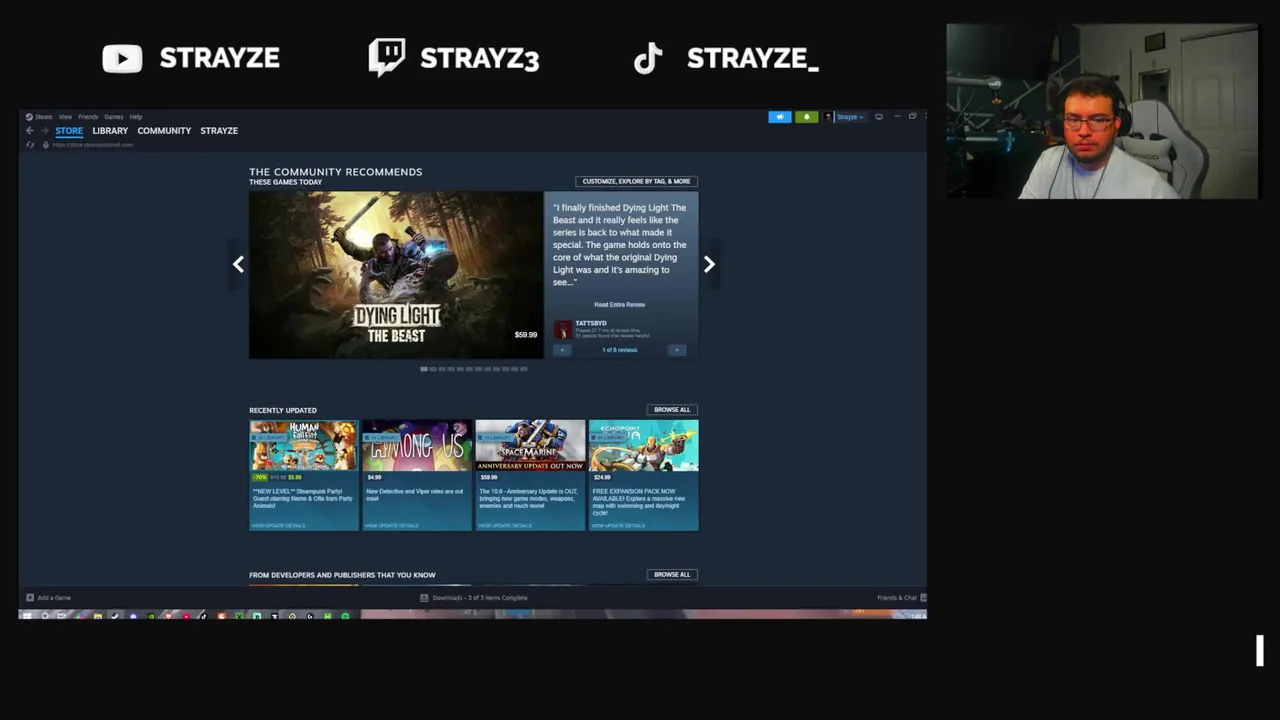Open Friends & Chat icon at bottom right

click(x=922, y=598)
